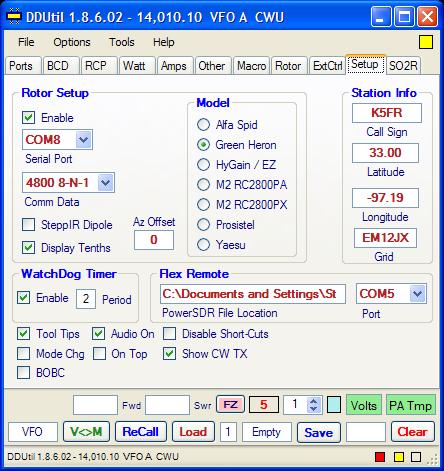The height and width of the screenshot is (471, 444).
Task: Click the light blue square beside Volts
Action: (334, 405)
